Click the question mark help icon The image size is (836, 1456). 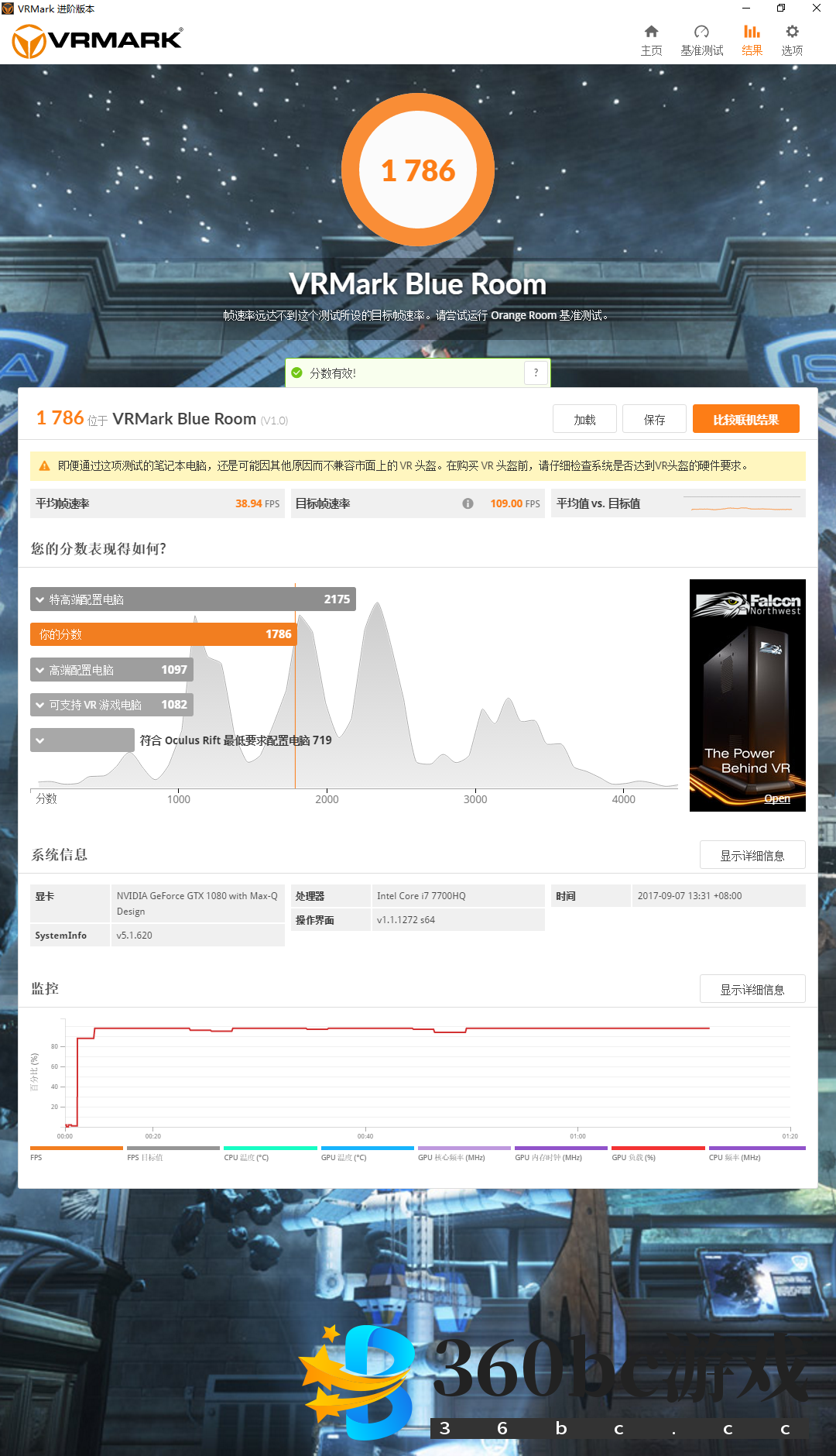coord(536,373)
